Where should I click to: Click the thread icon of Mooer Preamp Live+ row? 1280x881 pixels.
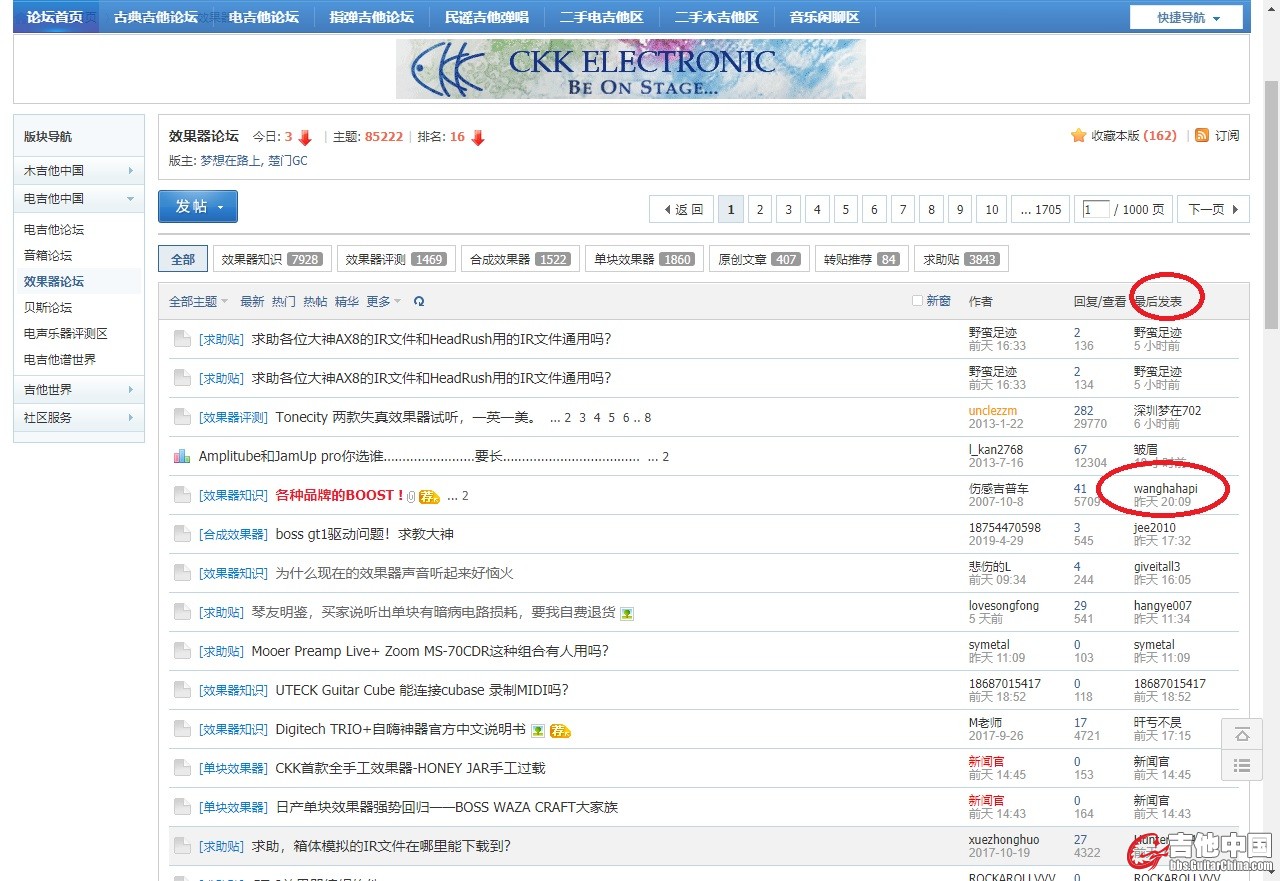tap(181, 651)
